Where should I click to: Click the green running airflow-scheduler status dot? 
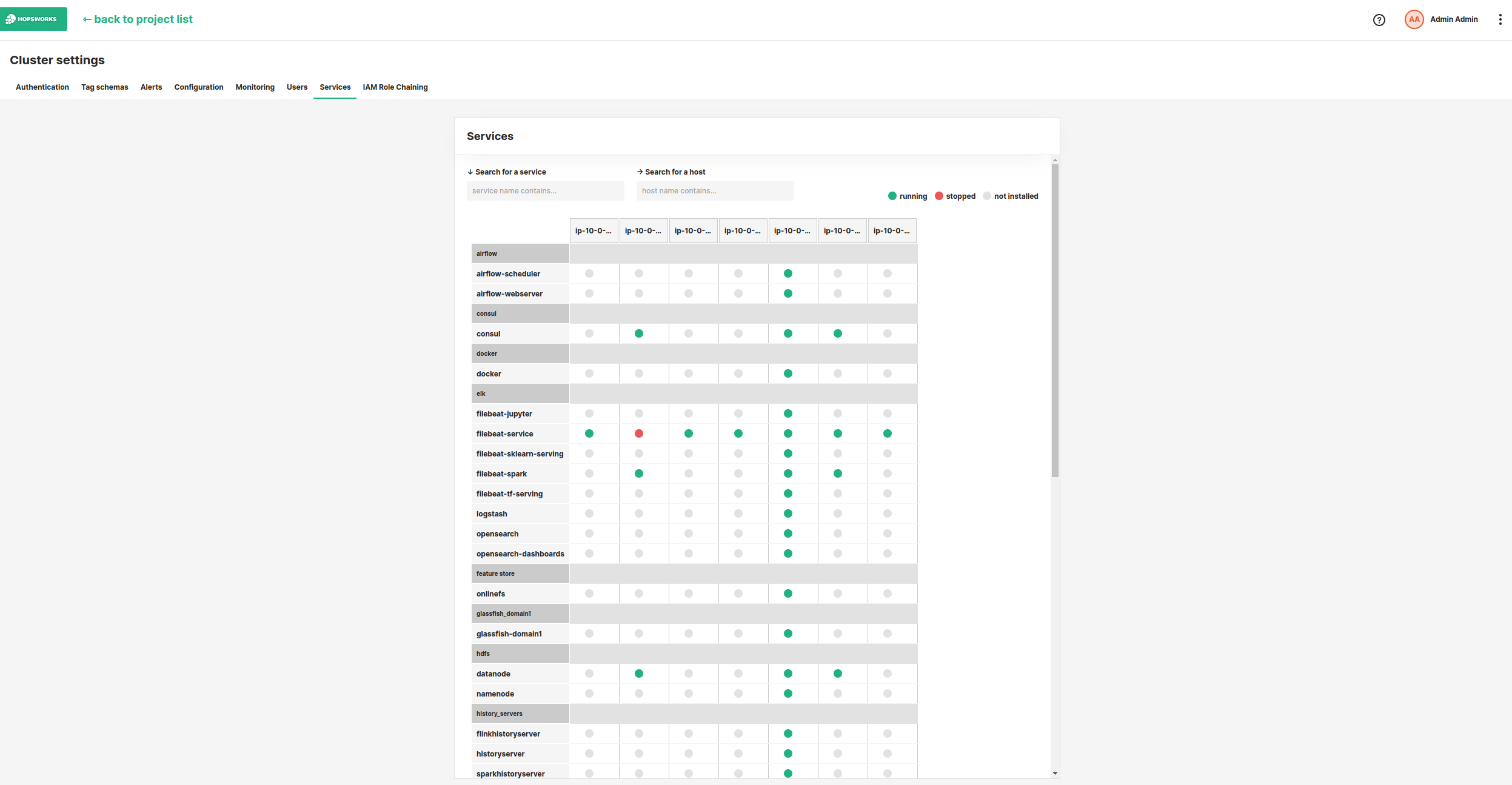click(x=788, y=273)
